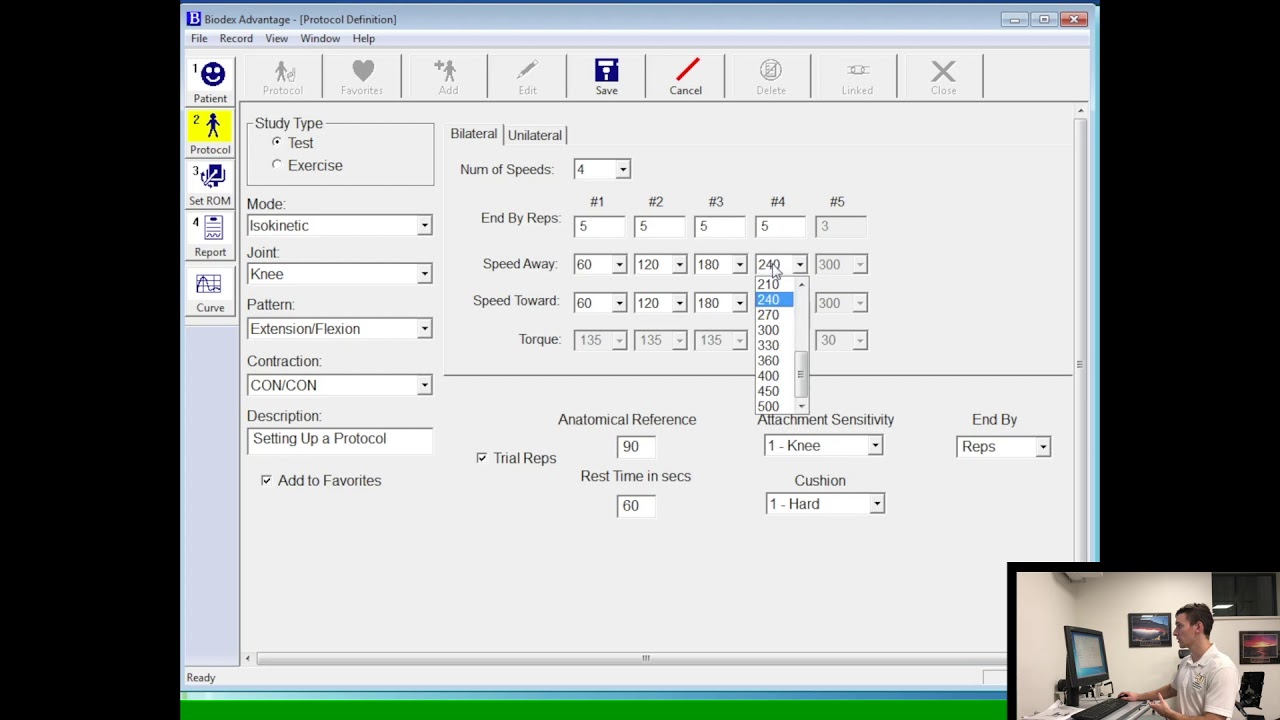Click the Protocol toolbar icon
The width and height of the screenshot is (1280, 720).
(283, 77)
